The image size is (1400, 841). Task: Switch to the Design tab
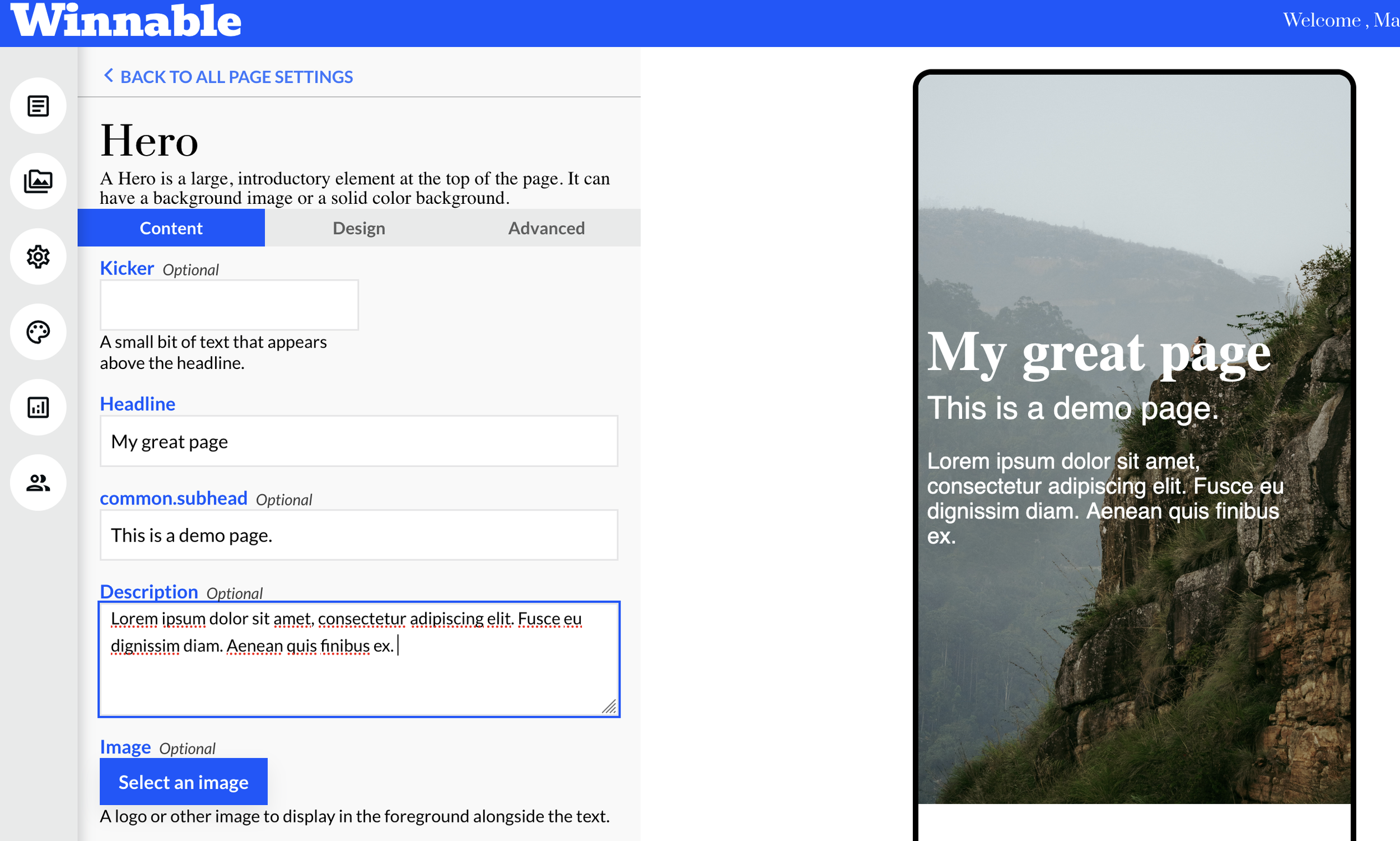[358, 228]
